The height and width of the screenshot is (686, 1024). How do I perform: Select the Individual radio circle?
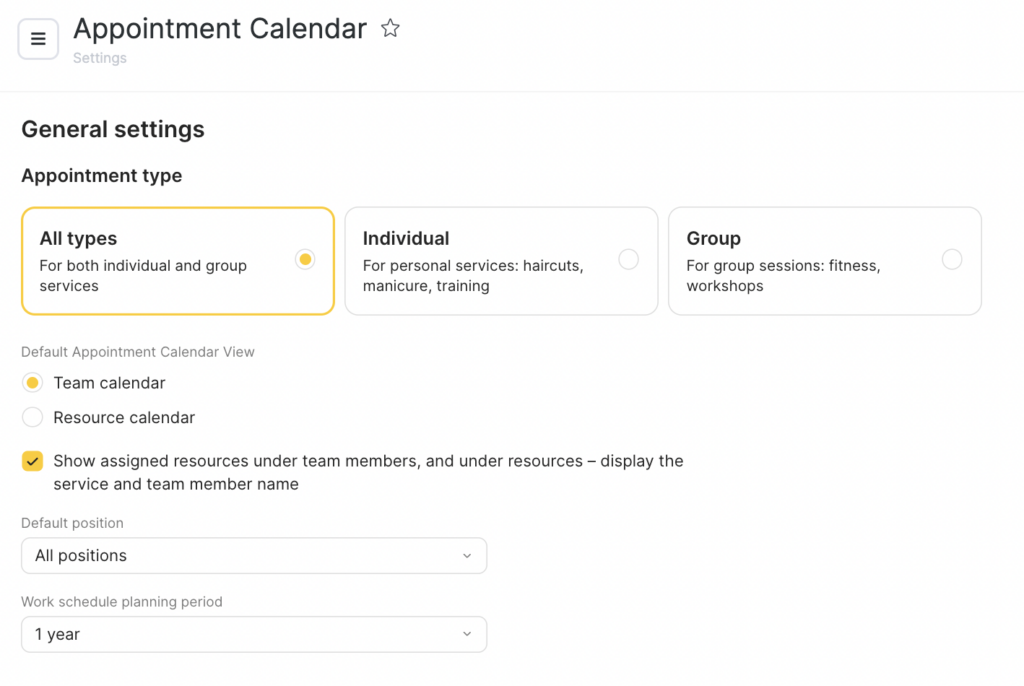coord(628,260)
